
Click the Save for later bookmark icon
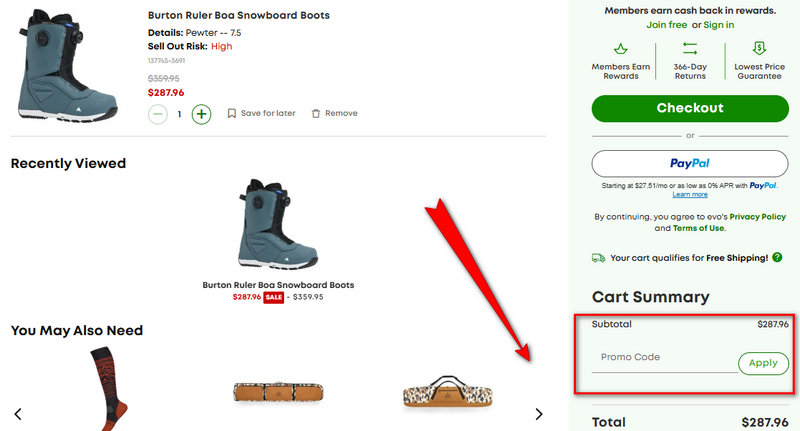coord(232,114)
